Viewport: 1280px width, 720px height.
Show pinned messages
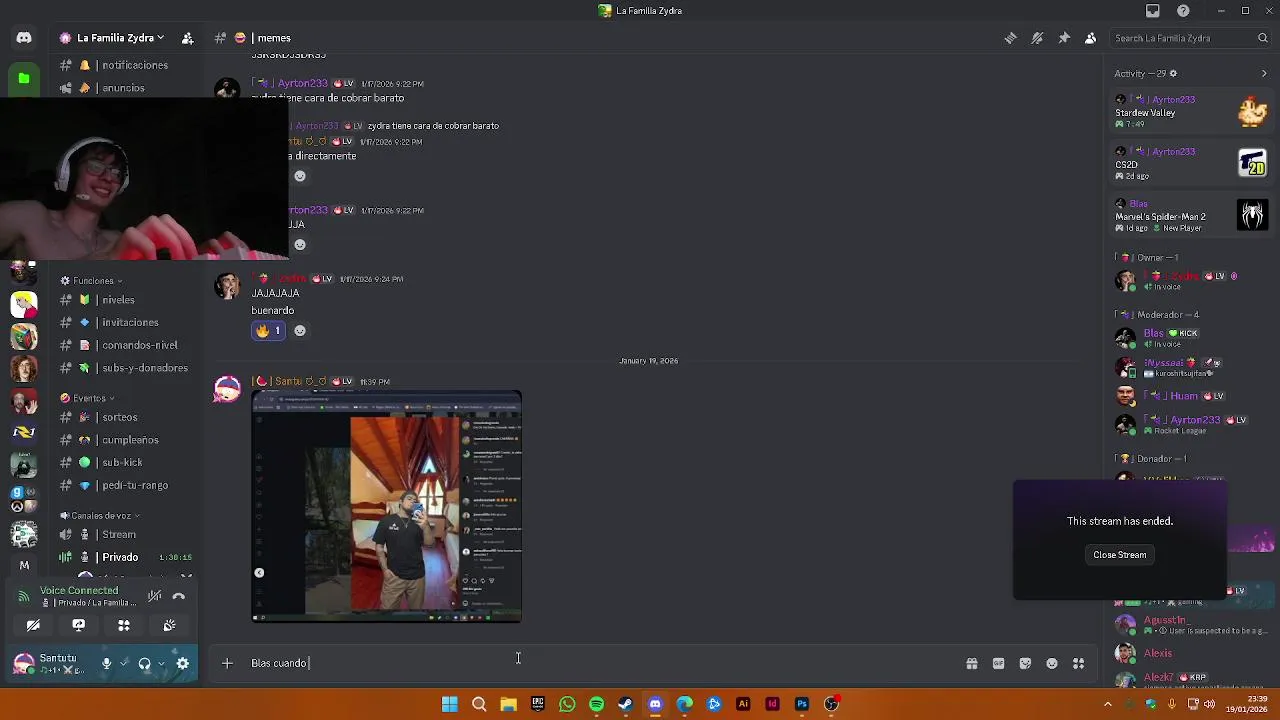[1064, 38]
